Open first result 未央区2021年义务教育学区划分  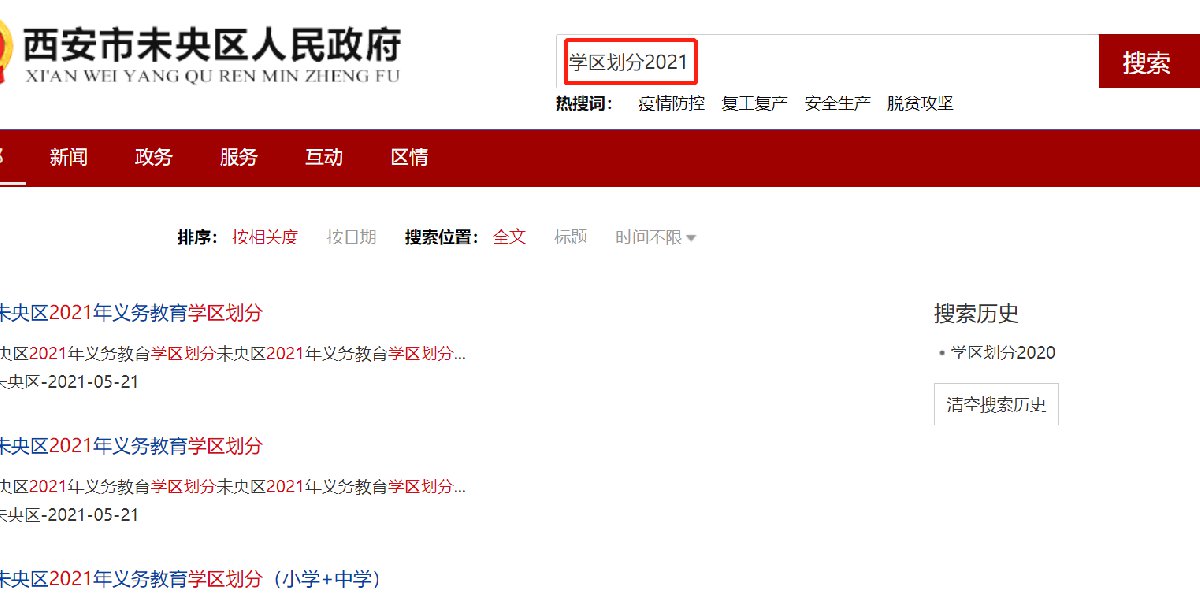pos(130,313)
